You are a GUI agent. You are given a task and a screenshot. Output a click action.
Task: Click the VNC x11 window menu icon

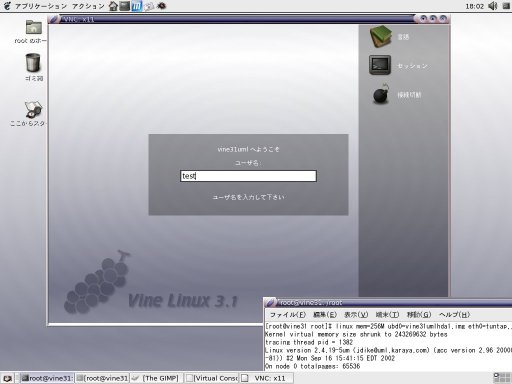click(x=53, y=19)
